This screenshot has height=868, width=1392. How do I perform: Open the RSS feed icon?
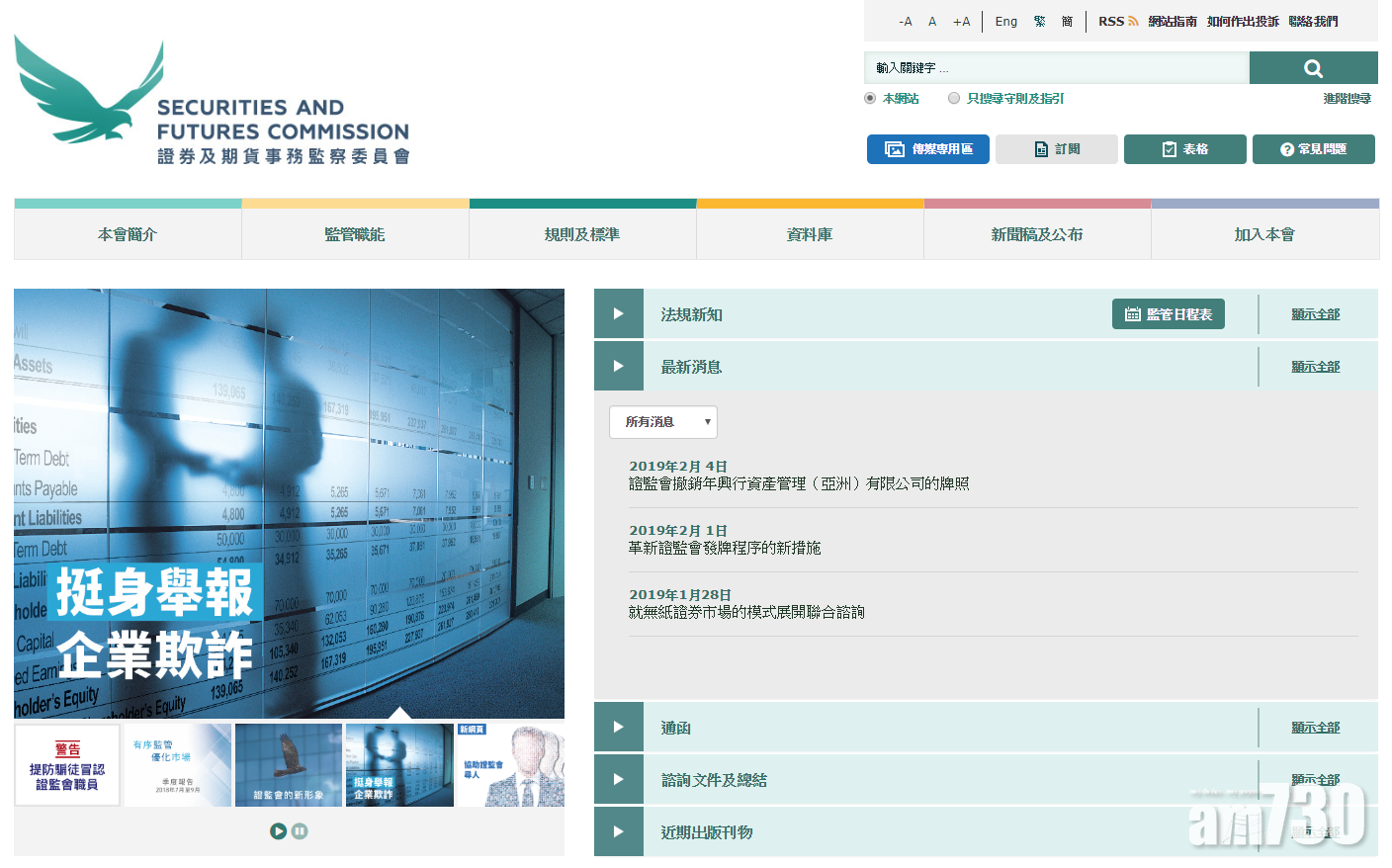point(1133,22)
